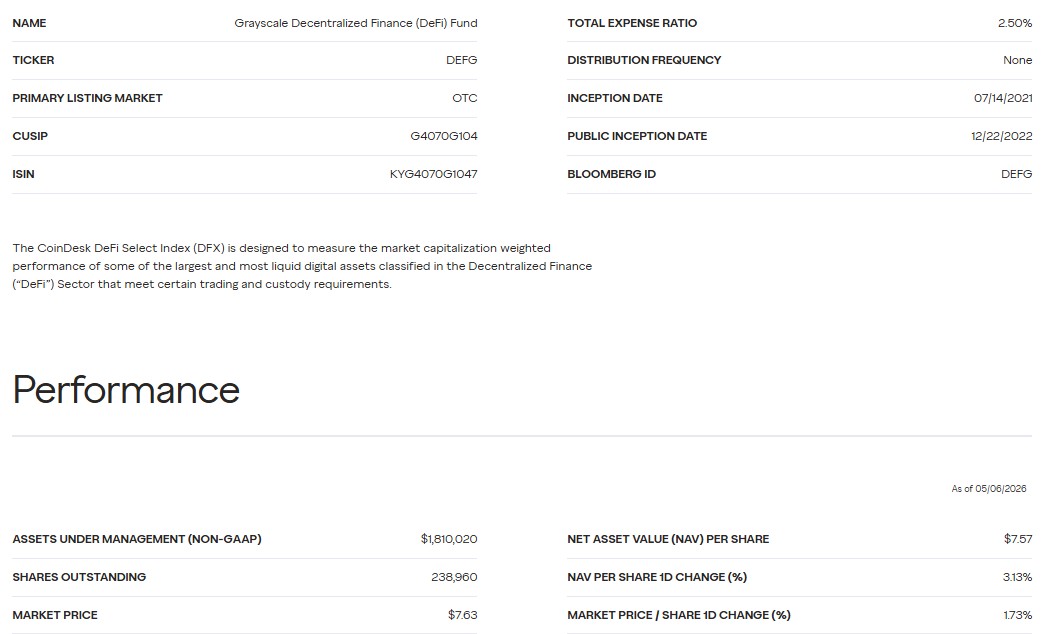Screen dimensions: 1053x634
Task: Select the NAME label
Action: [x=29, y=23]
